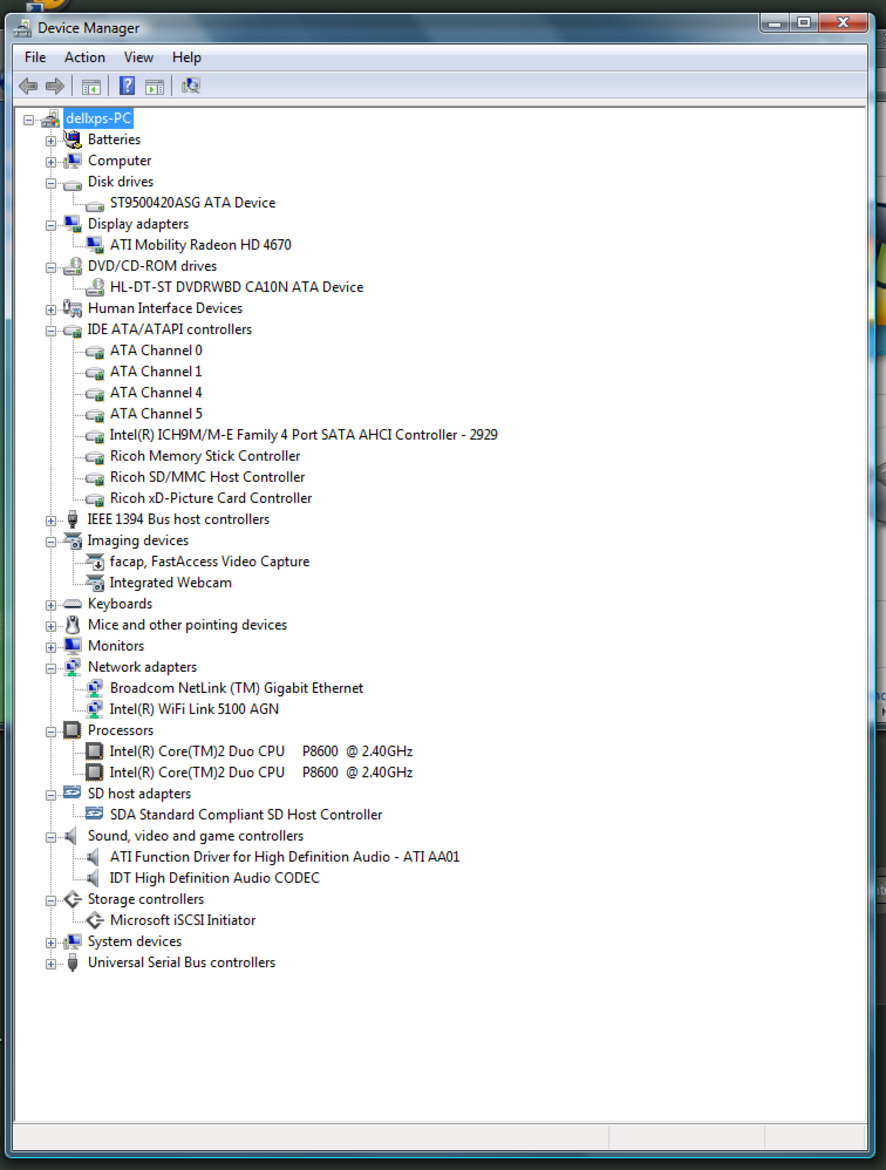This screenshot has width=886, height=1170.
Task: Collapse the dellxps-PC root node
Action: click(x=28, y=119)
